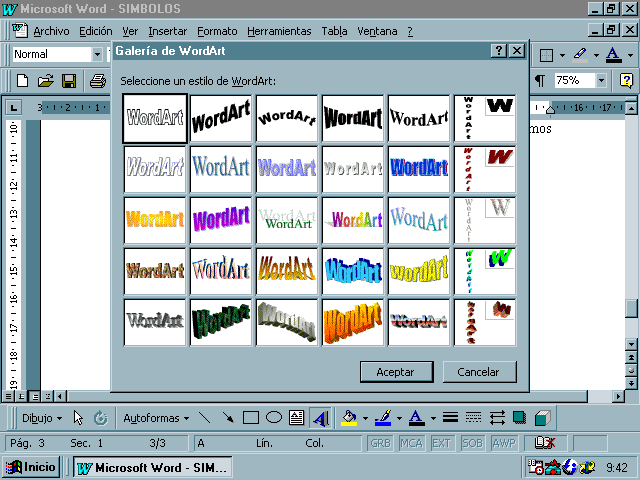Click the Fill Color paint bucket
The height and width of the screenshot is (480, 640).
pyautogui.click(x=349, y=418)
